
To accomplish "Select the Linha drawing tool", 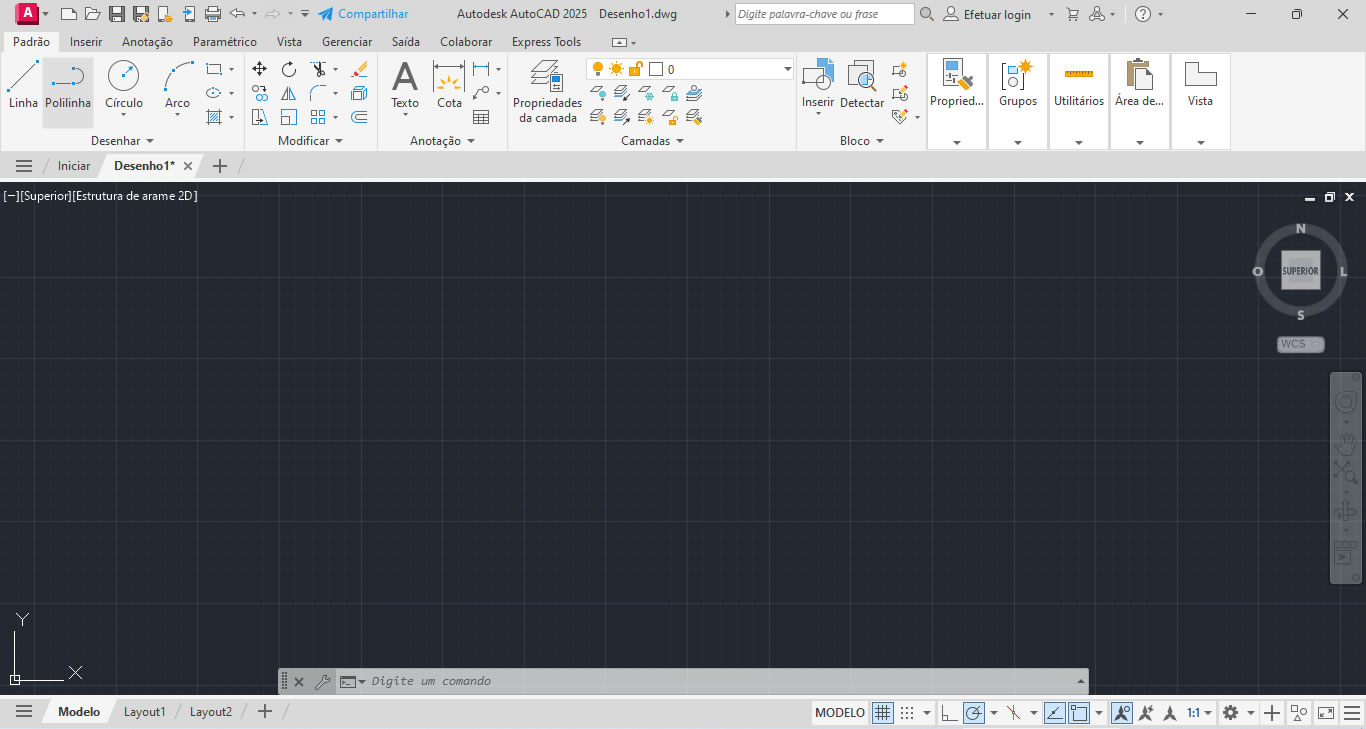I will pos(23,85).
